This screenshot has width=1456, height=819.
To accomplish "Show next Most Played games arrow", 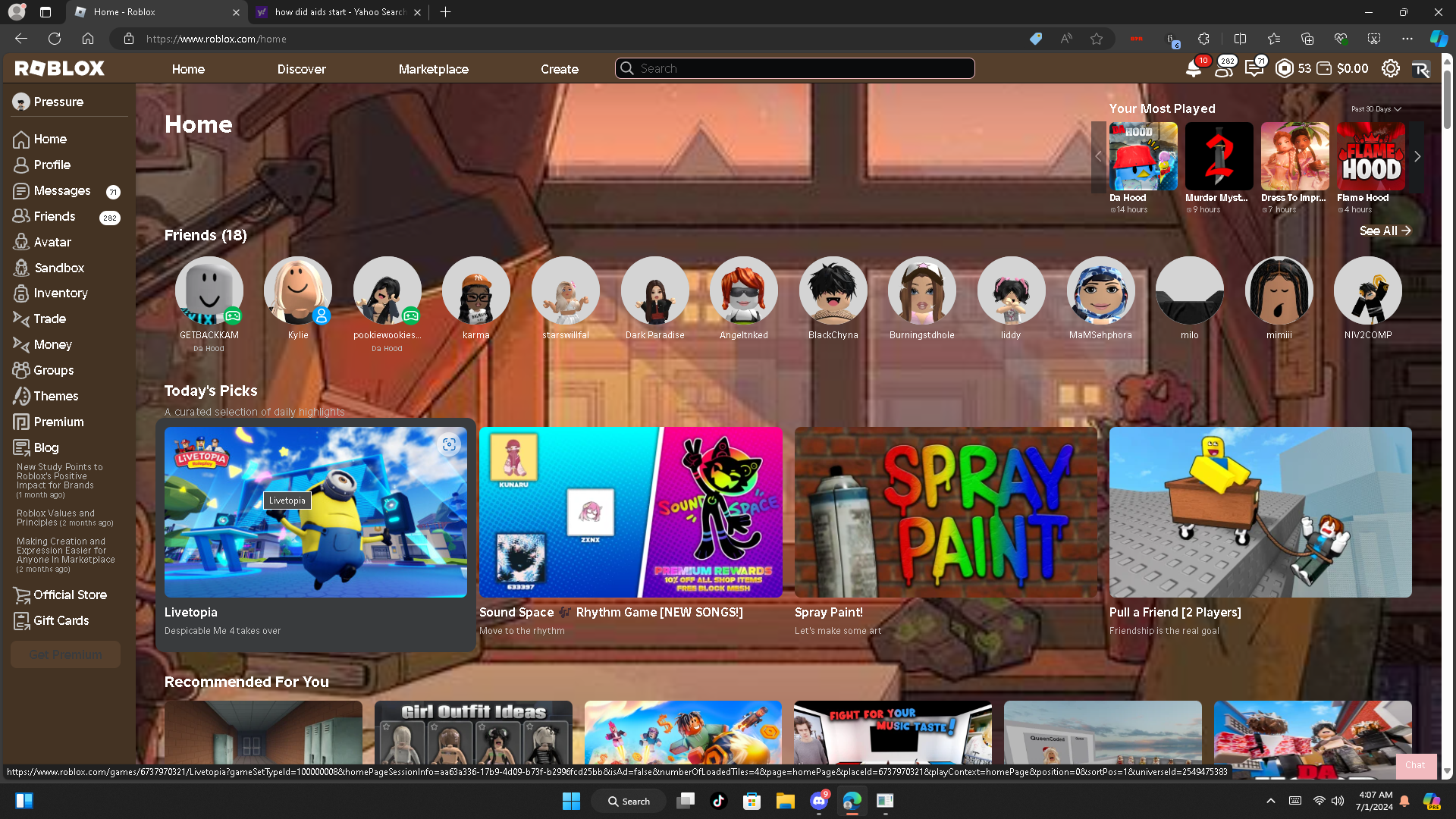I will [1417, 156].
